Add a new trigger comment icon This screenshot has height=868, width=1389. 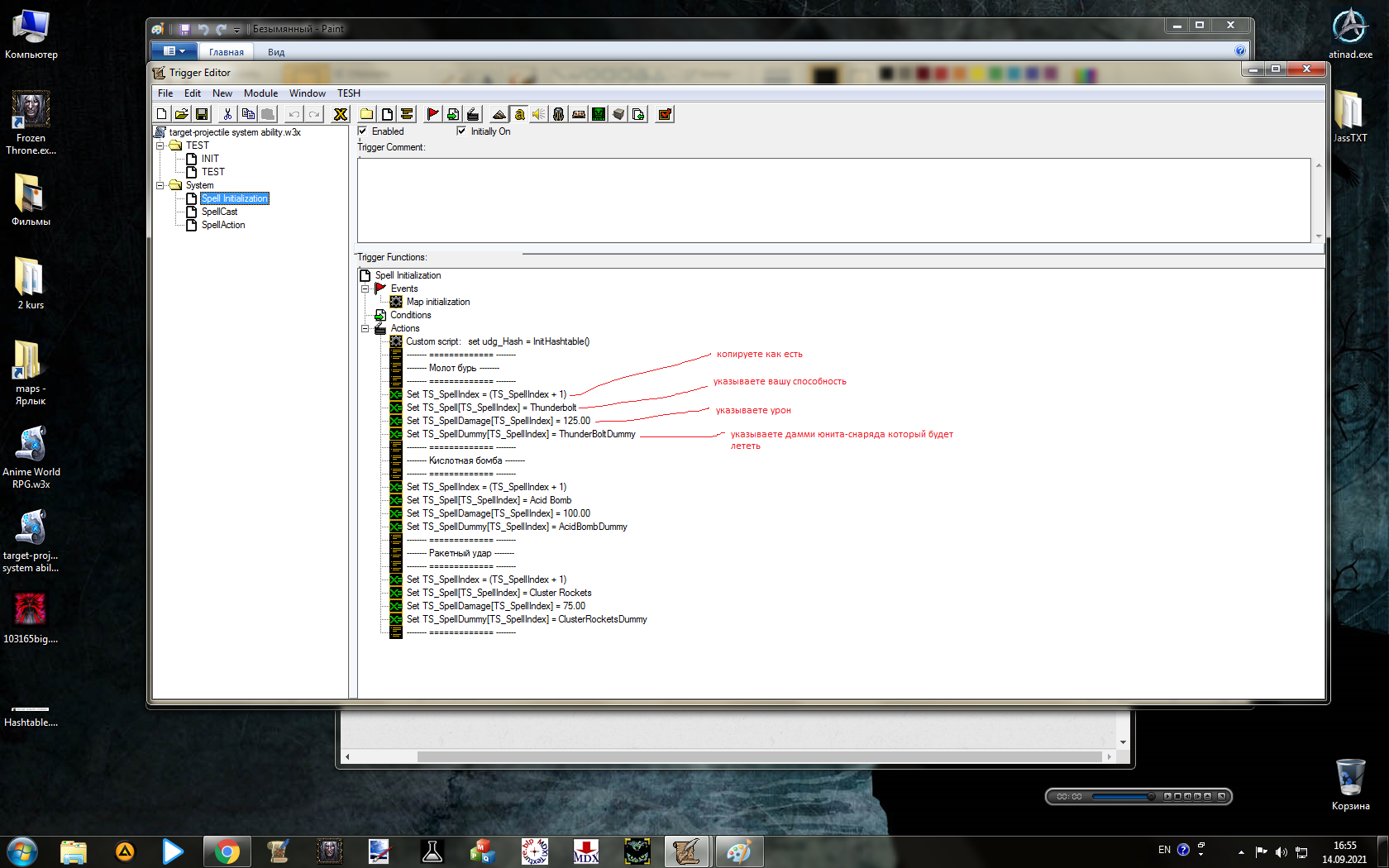coord(406,114)
